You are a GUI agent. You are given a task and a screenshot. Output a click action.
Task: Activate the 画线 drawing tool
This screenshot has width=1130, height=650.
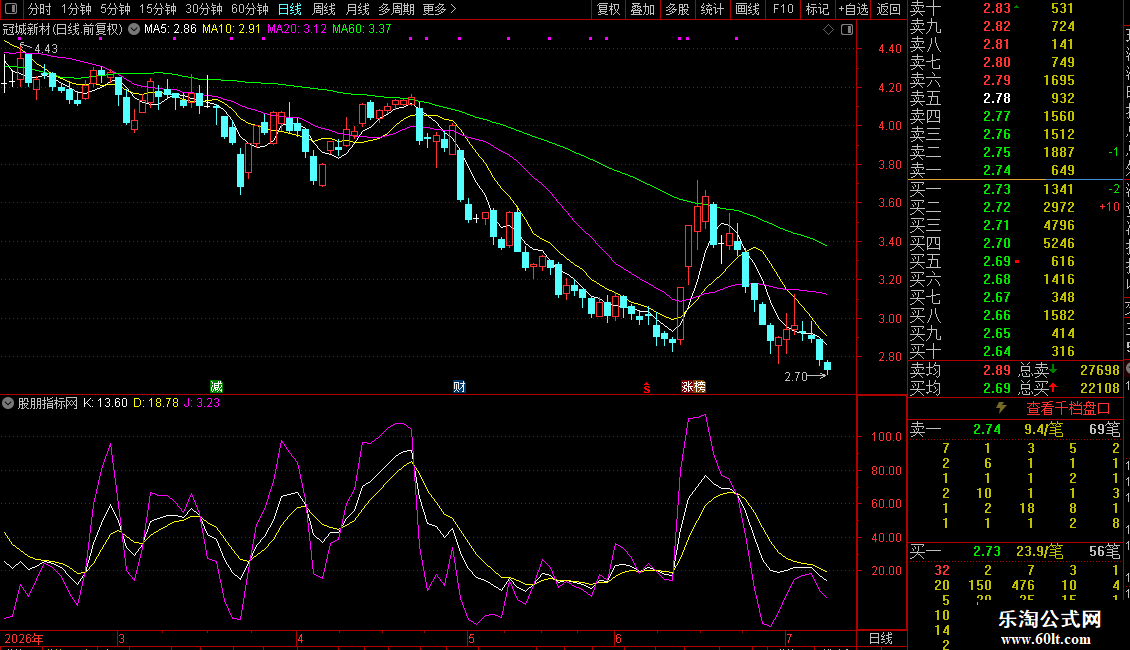tap(747, 9)
